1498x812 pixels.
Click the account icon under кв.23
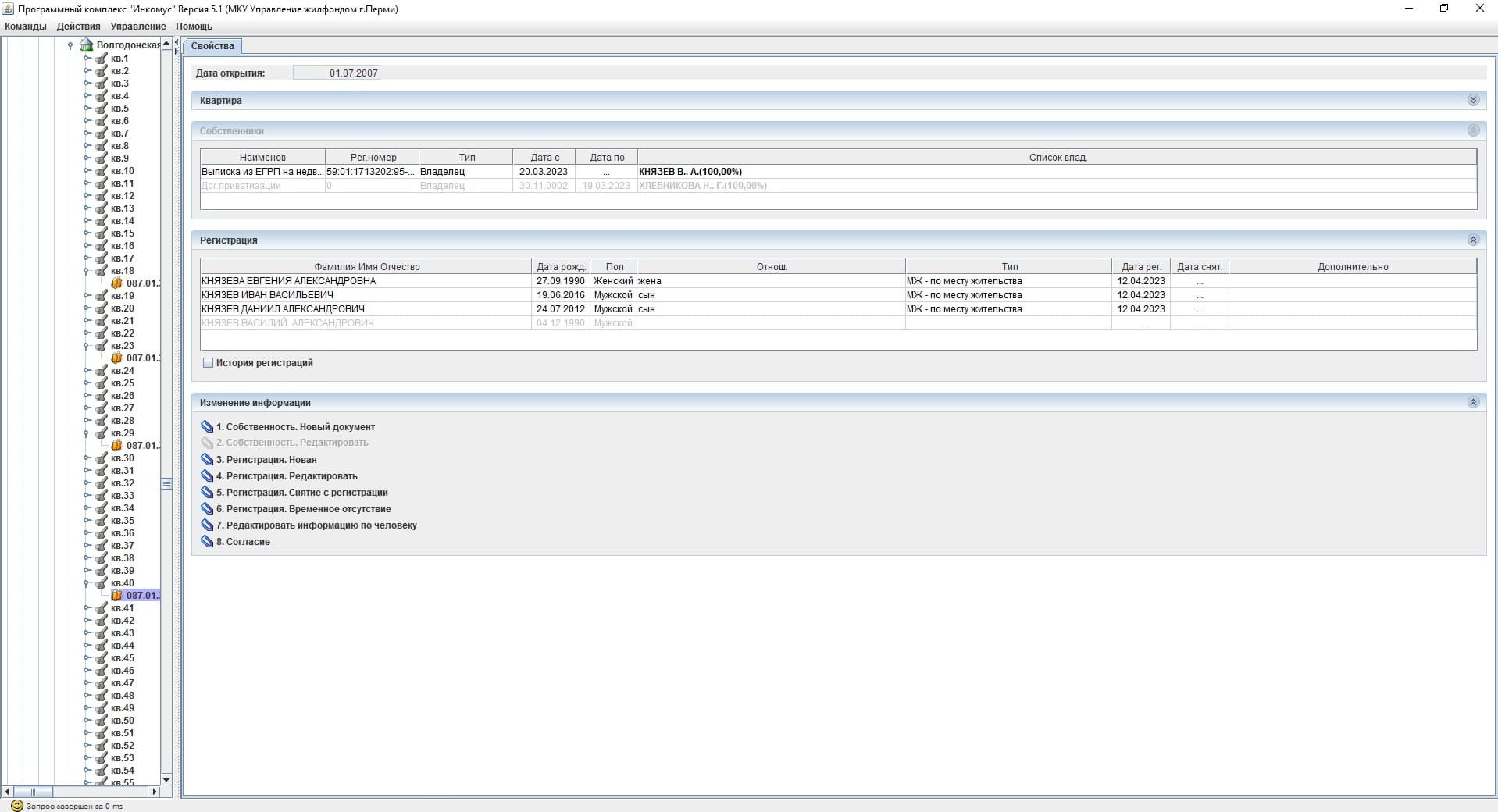117,358
